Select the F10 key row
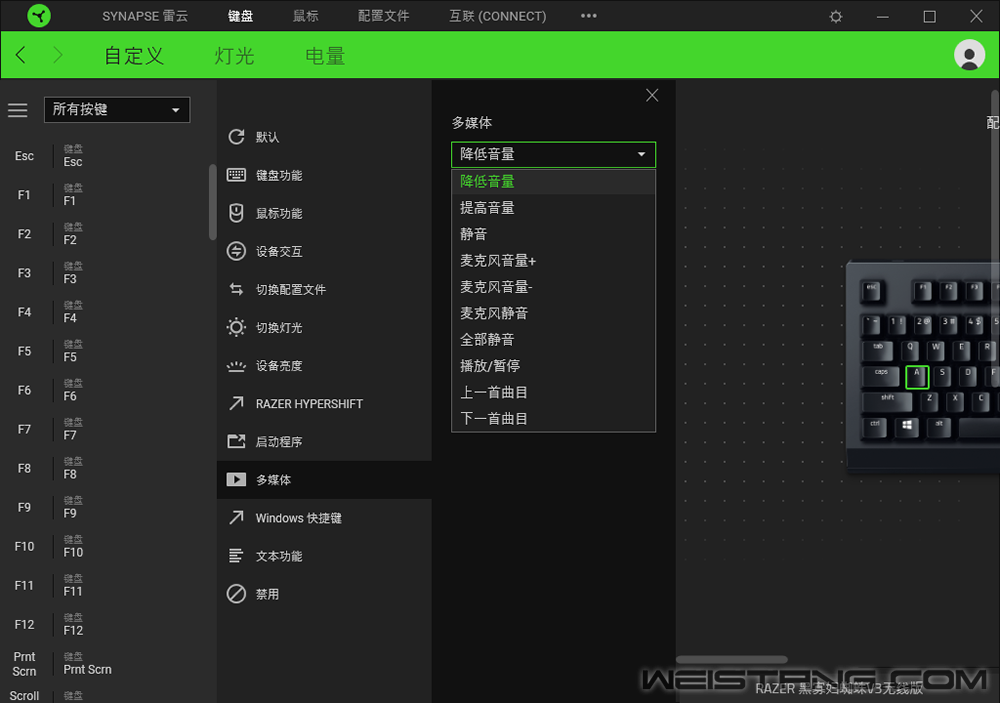Viewport: 1000px width, 703px height. (105, 546)
